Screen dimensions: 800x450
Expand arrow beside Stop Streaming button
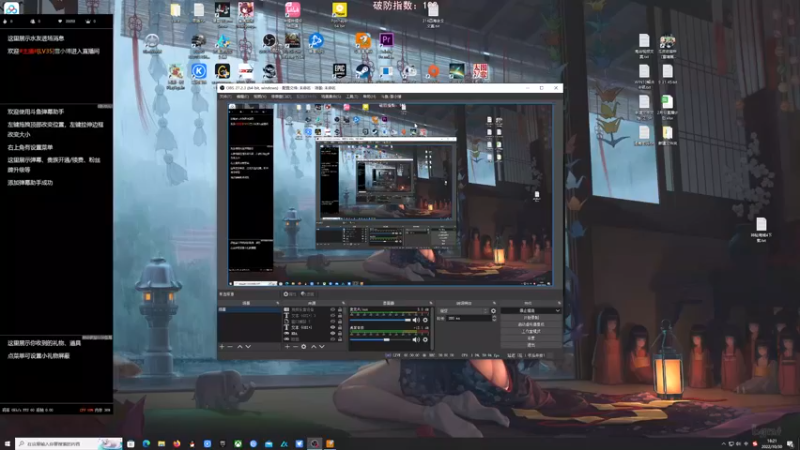[x=558, y=311]
